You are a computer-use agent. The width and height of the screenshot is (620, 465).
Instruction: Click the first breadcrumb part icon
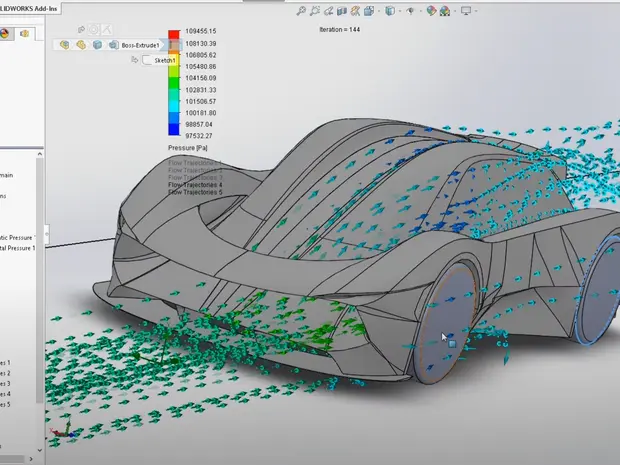coord(64,45)
